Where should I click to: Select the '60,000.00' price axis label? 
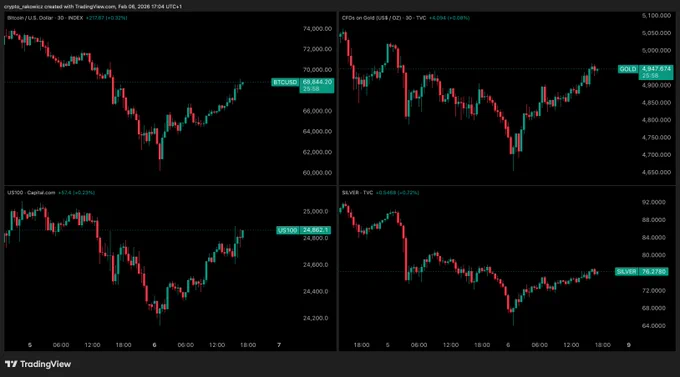coord(317,173)
